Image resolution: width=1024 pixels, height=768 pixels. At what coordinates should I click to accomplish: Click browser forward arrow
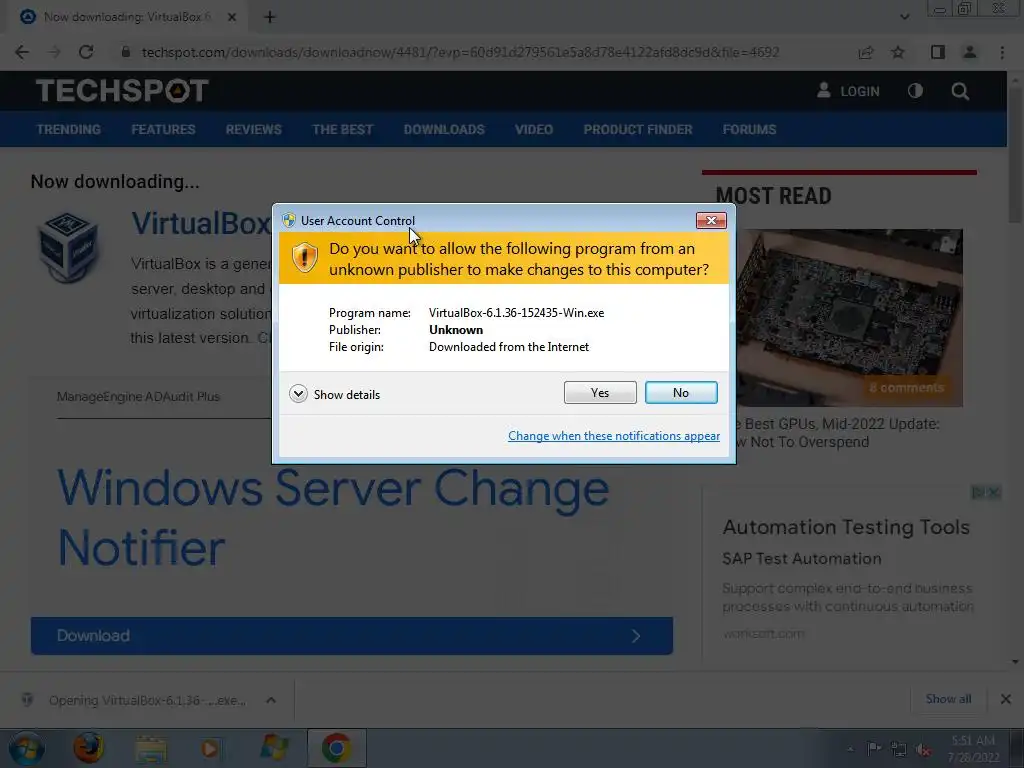click(54, 52)
